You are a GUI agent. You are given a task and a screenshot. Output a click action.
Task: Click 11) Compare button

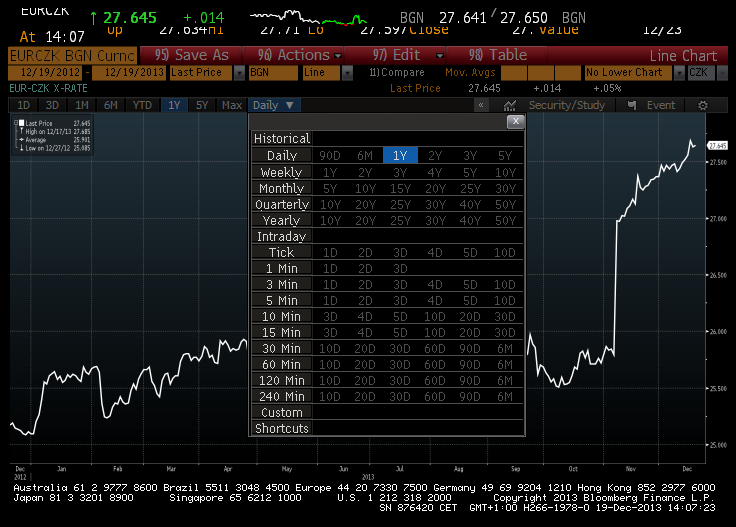click(397, 72)
